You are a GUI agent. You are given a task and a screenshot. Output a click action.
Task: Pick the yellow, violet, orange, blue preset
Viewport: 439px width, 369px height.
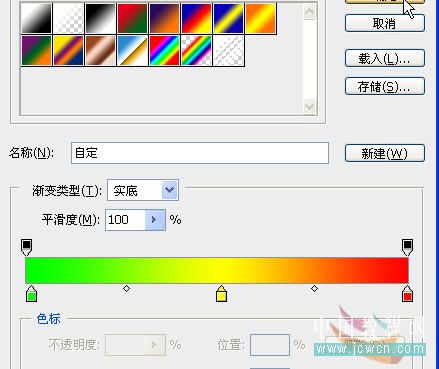[68, 51]
